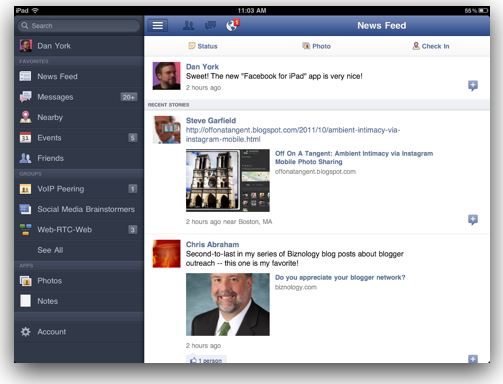Image resolution: width=503 pixels, height=384 pixels.
Task: Click the Account gear icon
Action: [25, 332]
